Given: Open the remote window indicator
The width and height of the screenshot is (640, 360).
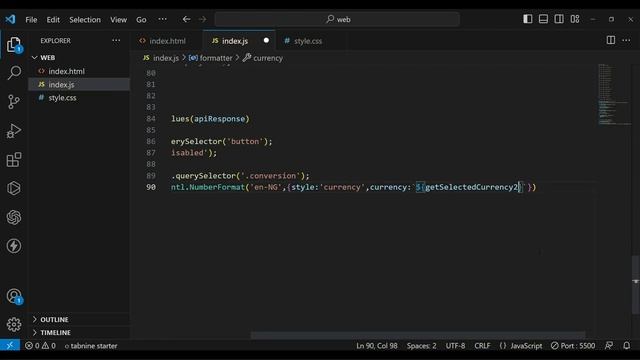Looking at the screenshot, I should pyautogui.click(x=10, y=346).
